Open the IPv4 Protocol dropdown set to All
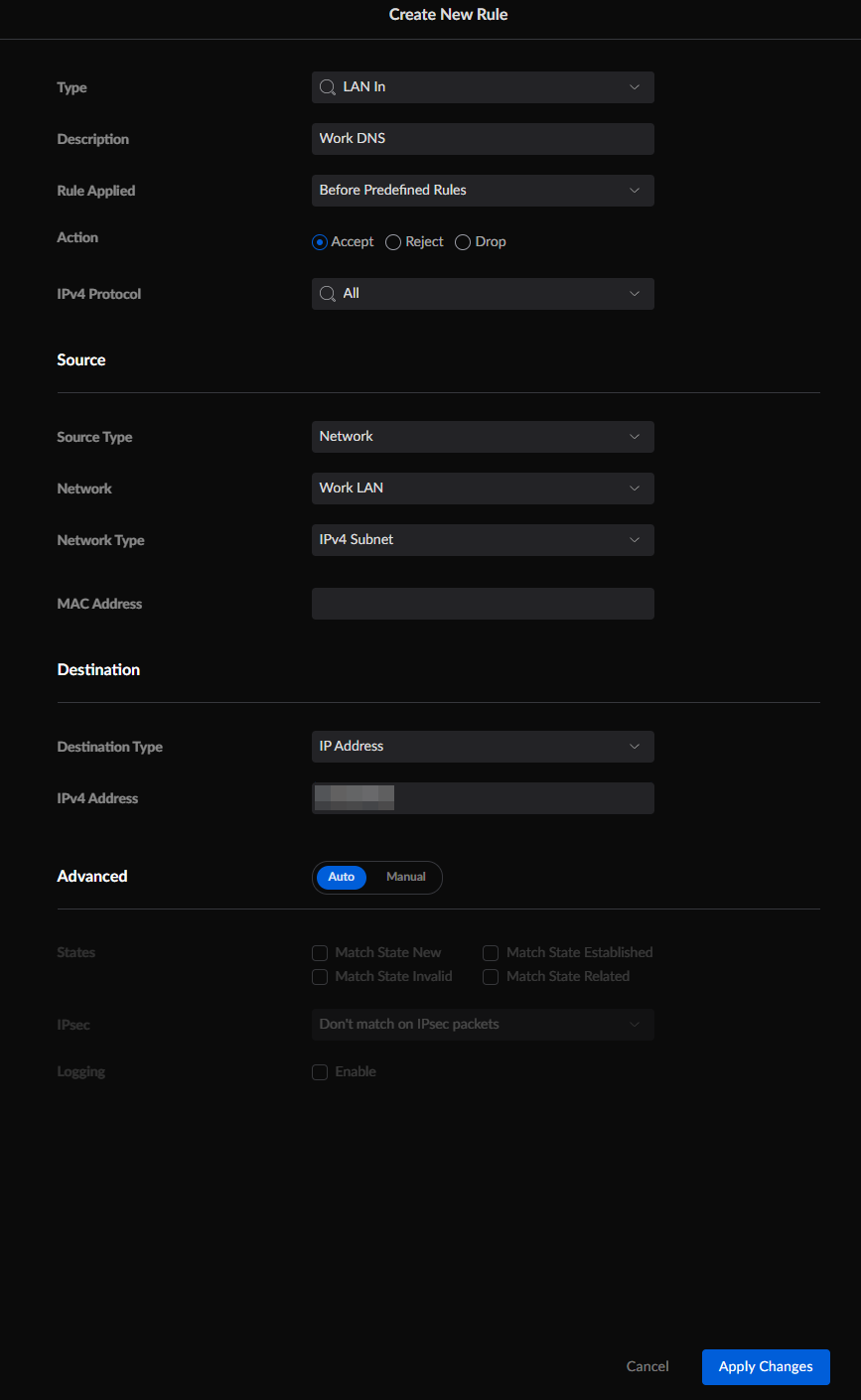The image size is (861, 1400). pyautogui.click(x=483, y=294)
